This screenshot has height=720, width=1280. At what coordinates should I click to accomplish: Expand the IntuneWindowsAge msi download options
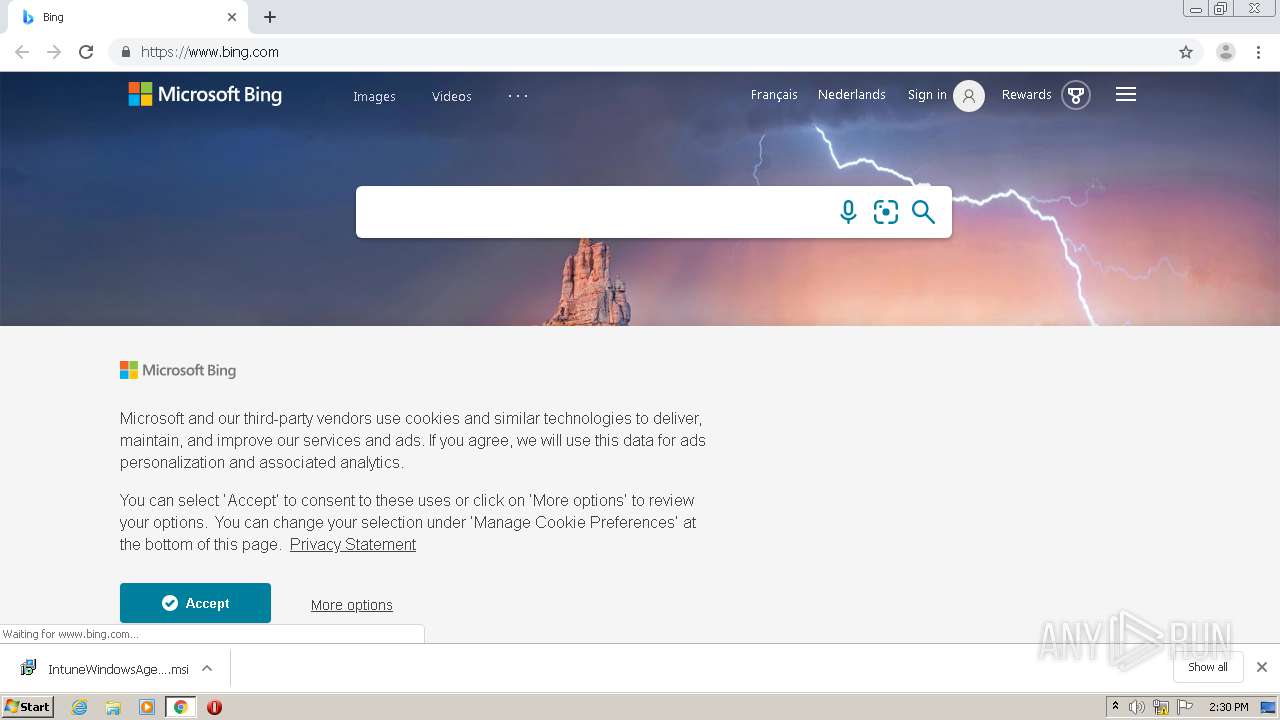tap(207, 668)
